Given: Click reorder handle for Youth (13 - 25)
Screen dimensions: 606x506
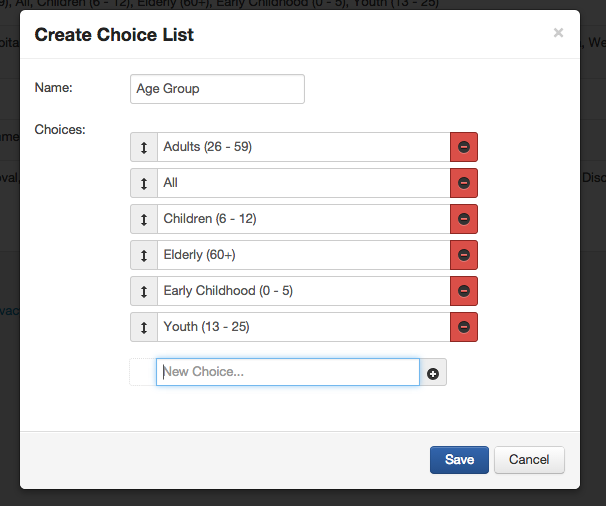Looking at the screenshot, I should coord(144,327).
